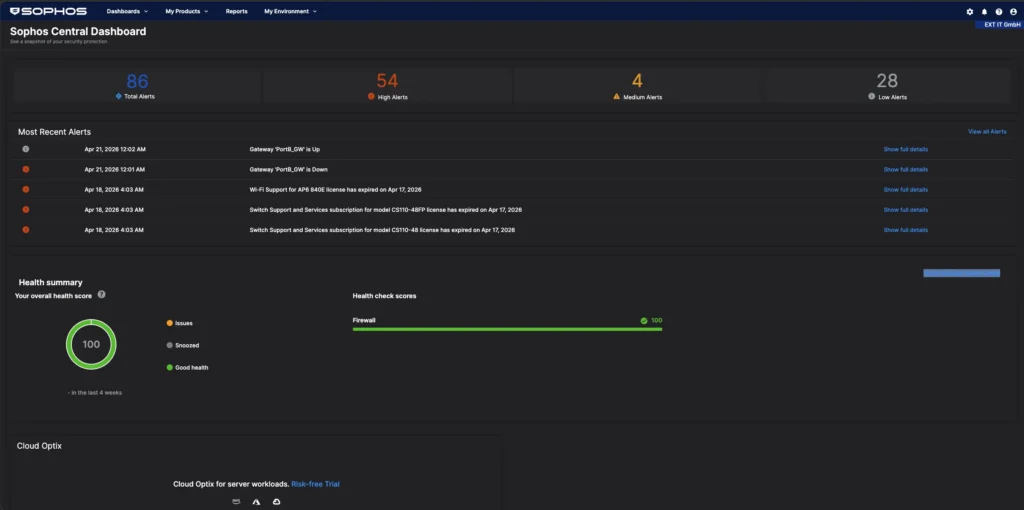1024x510 pixels.
Task: Open the 54 High Alerts card
Action: coord(387,86)
